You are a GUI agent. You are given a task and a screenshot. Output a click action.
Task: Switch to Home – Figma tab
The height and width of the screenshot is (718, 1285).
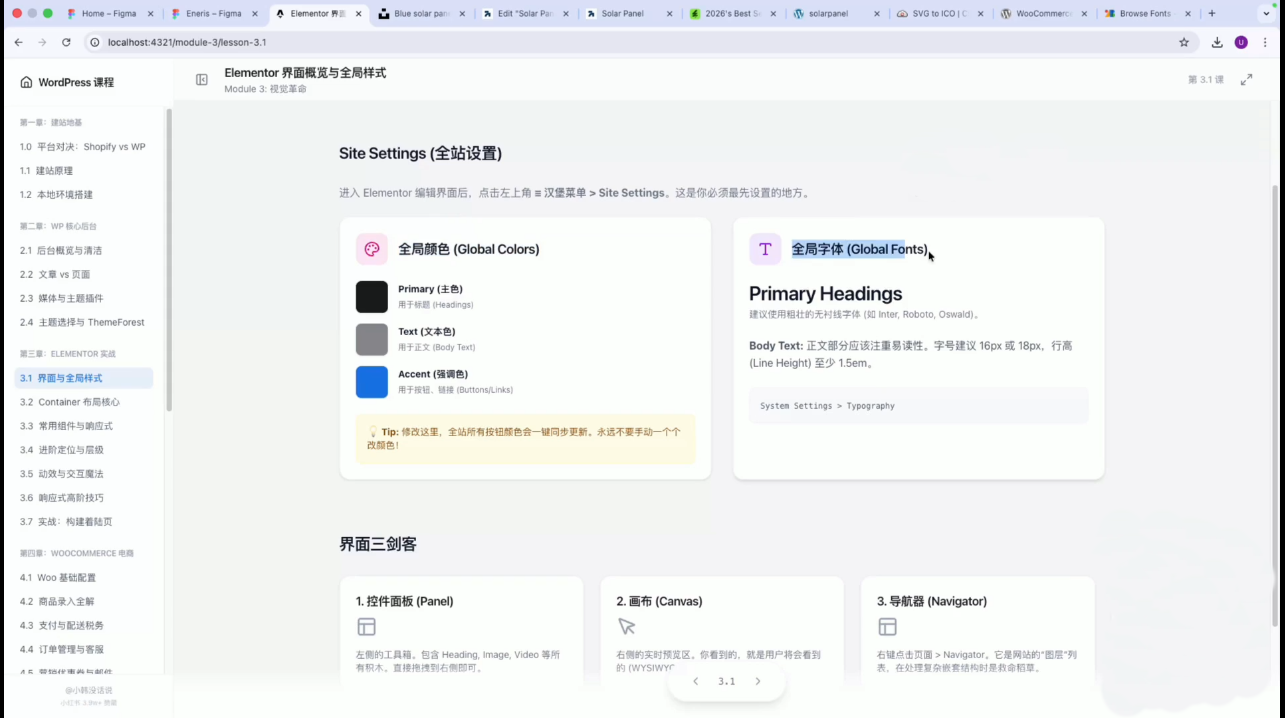tap(108, 14)
